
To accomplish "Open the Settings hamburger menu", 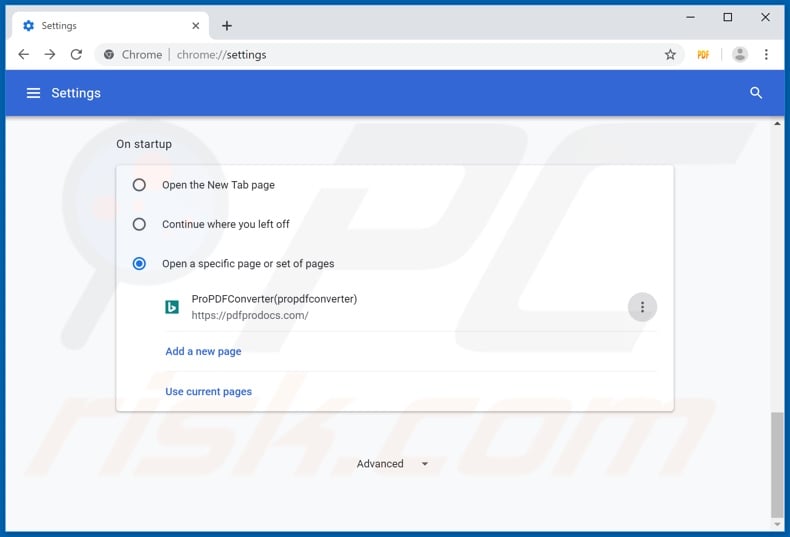I will 33,93.
